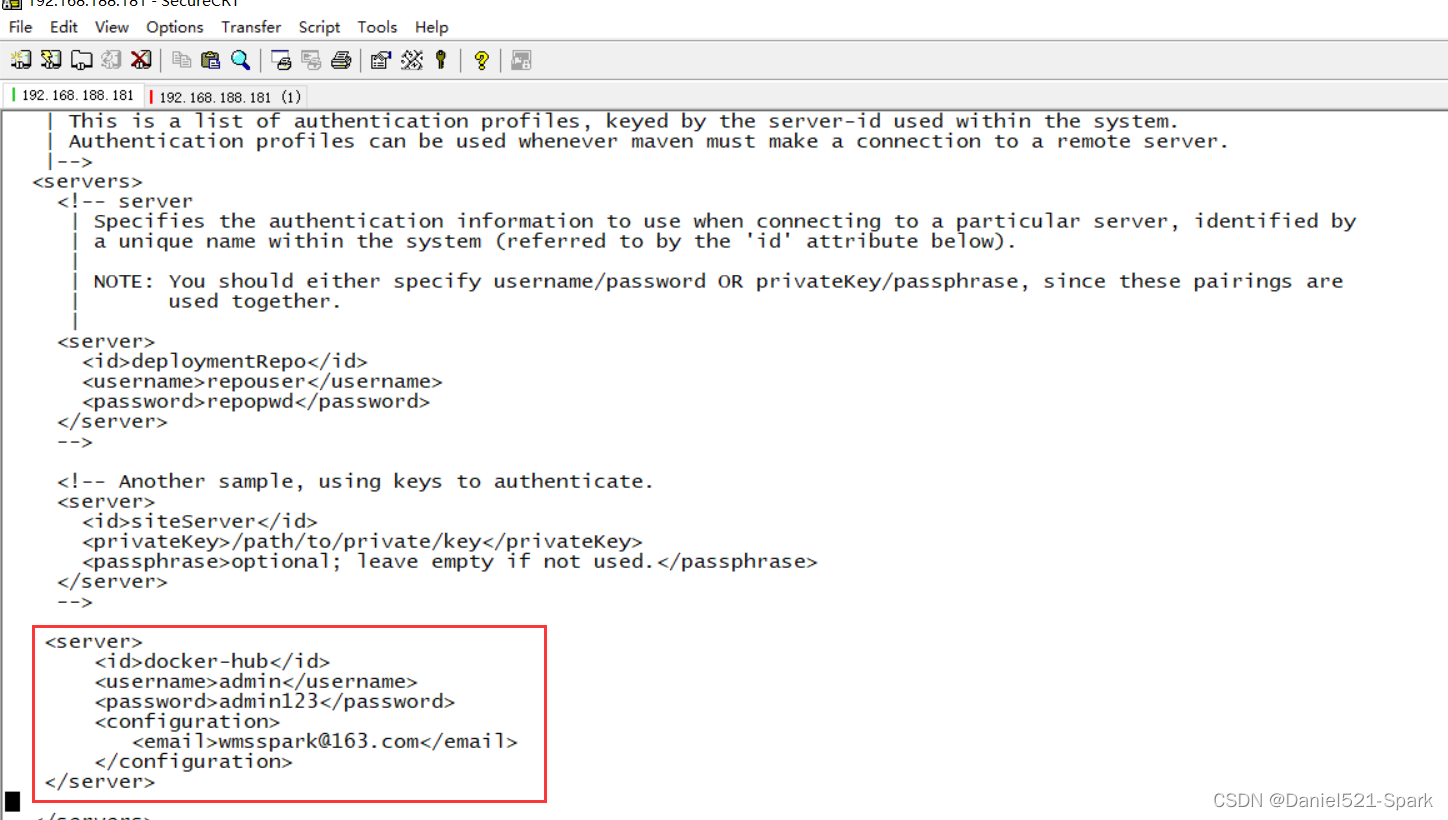Click the 'NOTE: You should either specify' line

tap(718, 281)
